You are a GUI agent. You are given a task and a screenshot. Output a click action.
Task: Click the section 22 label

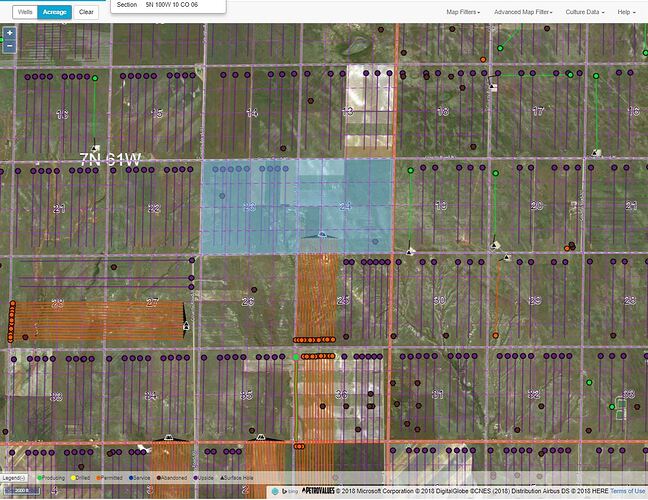tap(154, 208)
